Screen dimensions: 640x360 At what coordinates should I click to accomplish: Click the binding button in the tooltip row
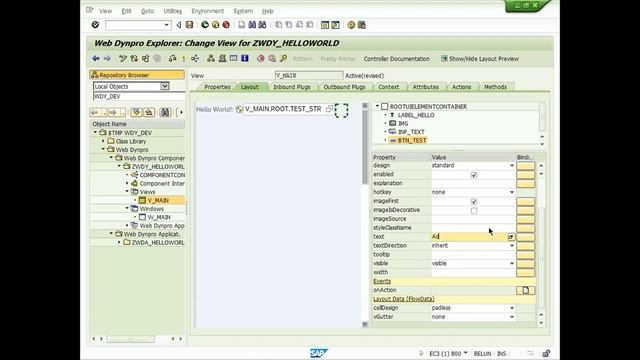[x=525, y=255]
